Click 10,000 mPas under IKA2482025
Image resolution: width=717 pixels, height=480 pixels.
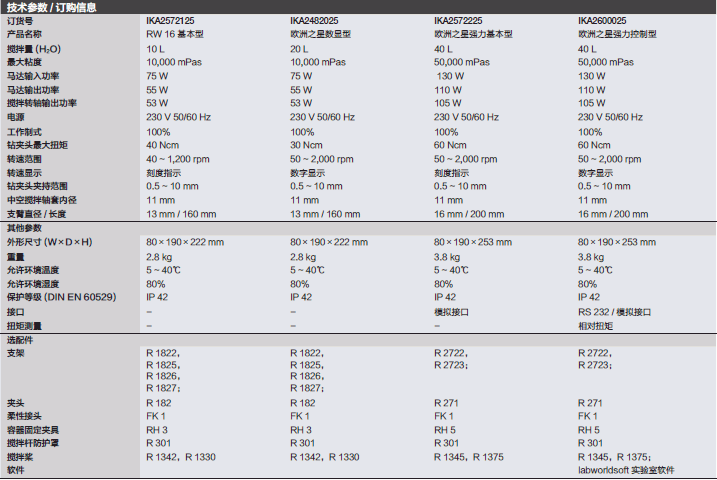tap(318, 62)
